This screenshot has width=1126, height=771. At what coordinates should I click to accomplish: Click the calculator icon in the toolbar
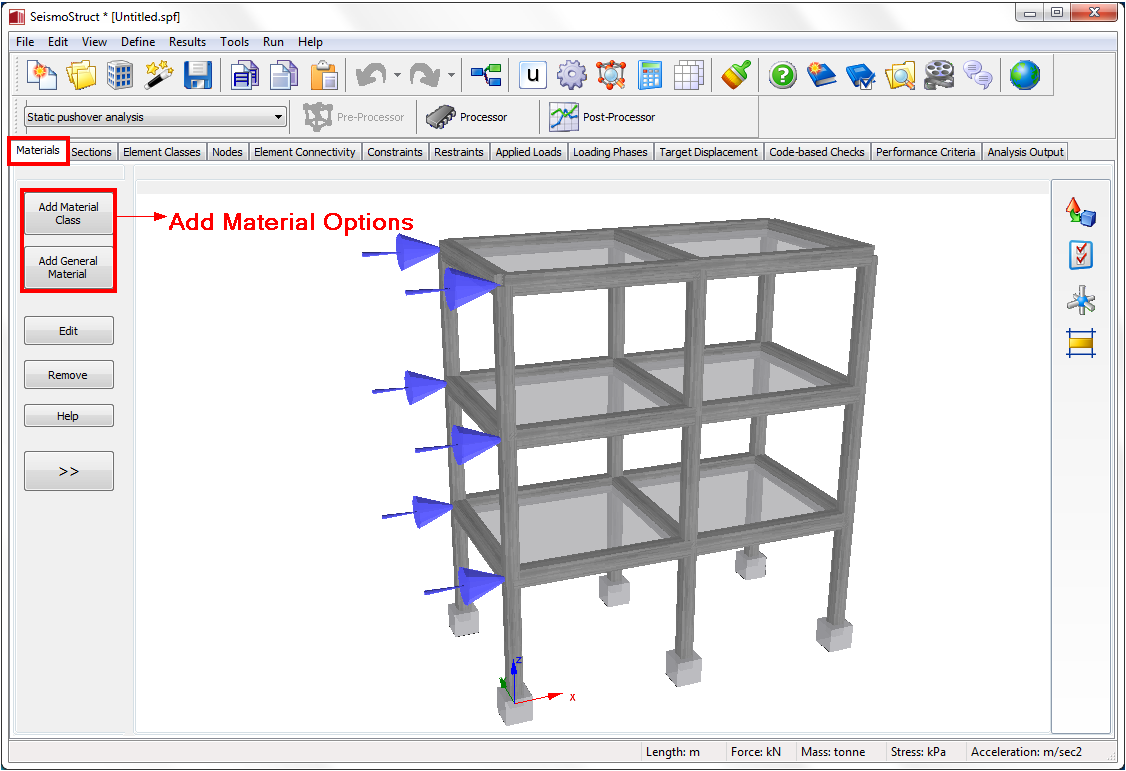point(650,75)
